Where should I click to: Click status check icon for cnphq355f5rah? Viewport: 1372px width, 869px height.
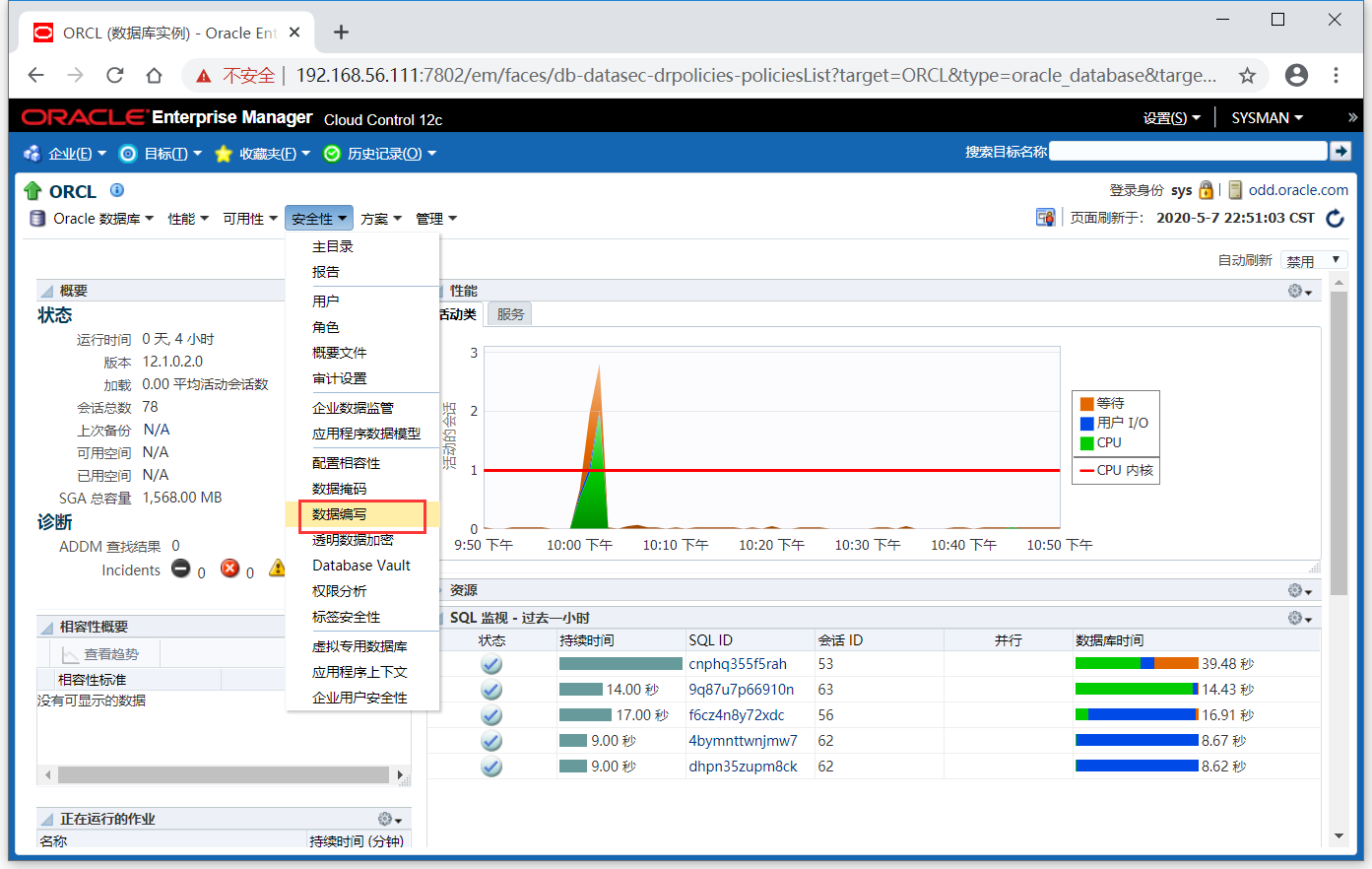[491, 664]
